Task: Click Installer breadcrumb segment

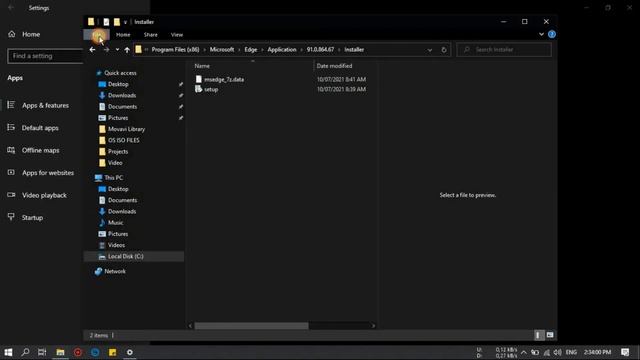Action: pos(354,49)
